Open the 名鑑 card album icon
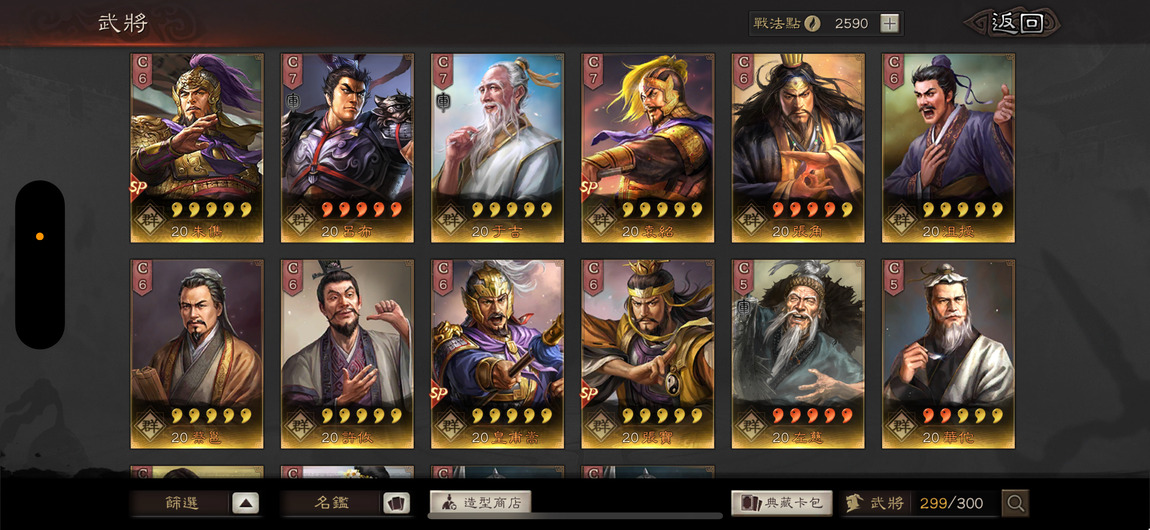This screenshot has width=1150, height=530. click(396, 504)
